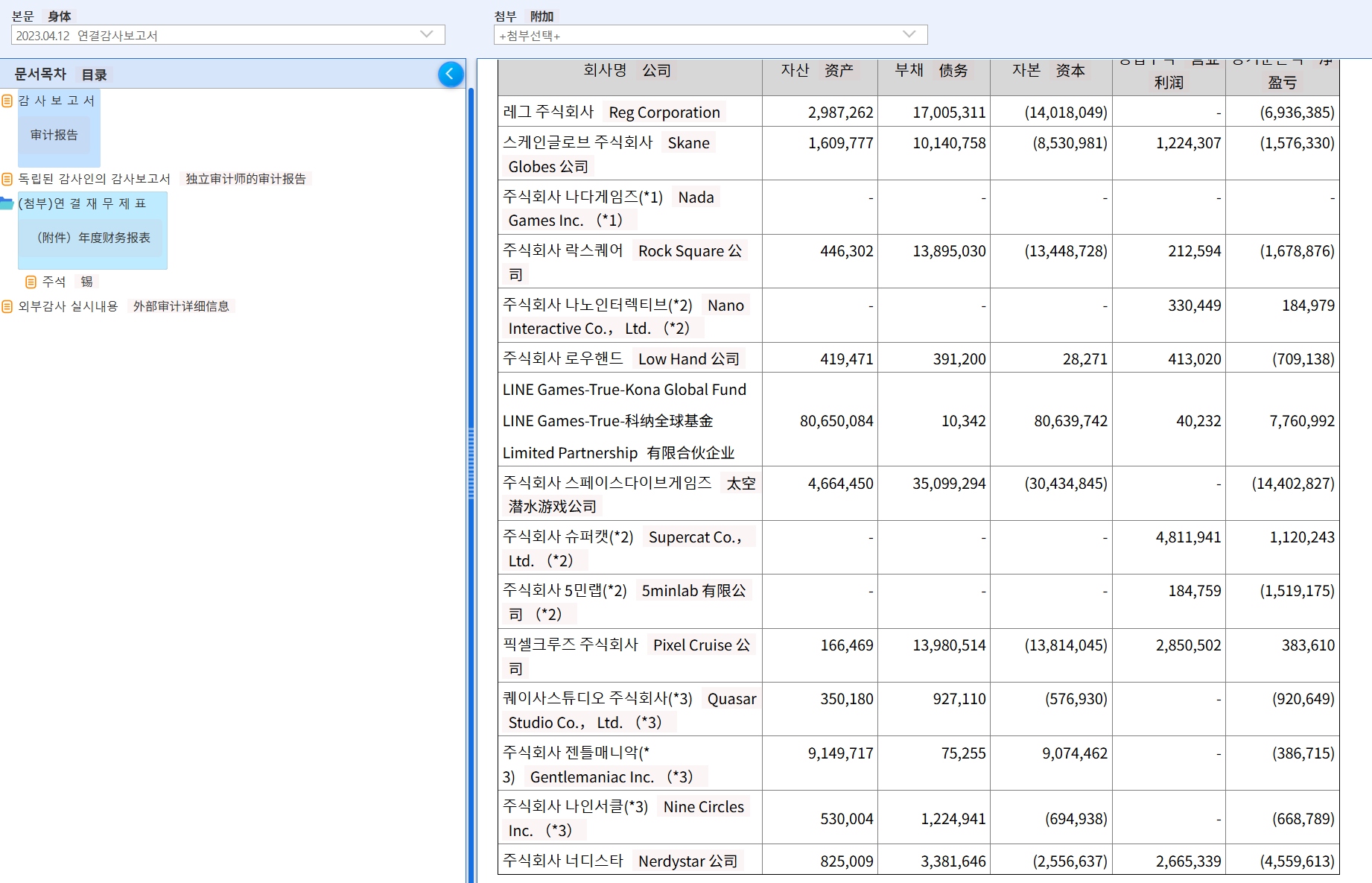Open the 감사보고서 tree item
This screenshot has width=1372, height=883.
pyautogui.click(x=57, y=101)
